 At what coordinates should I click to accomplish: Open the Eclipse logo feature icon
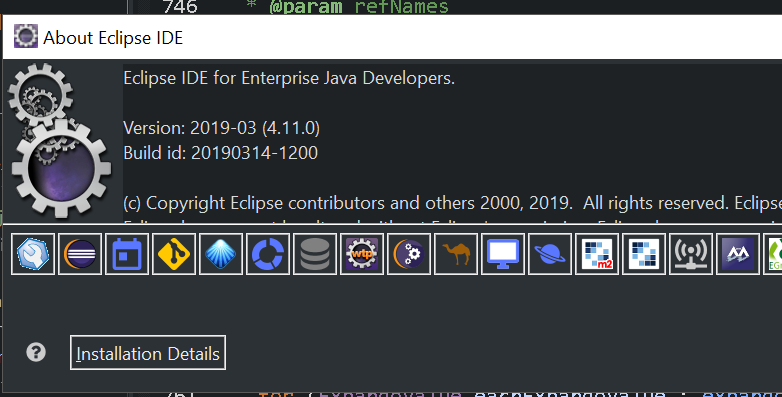80,254
